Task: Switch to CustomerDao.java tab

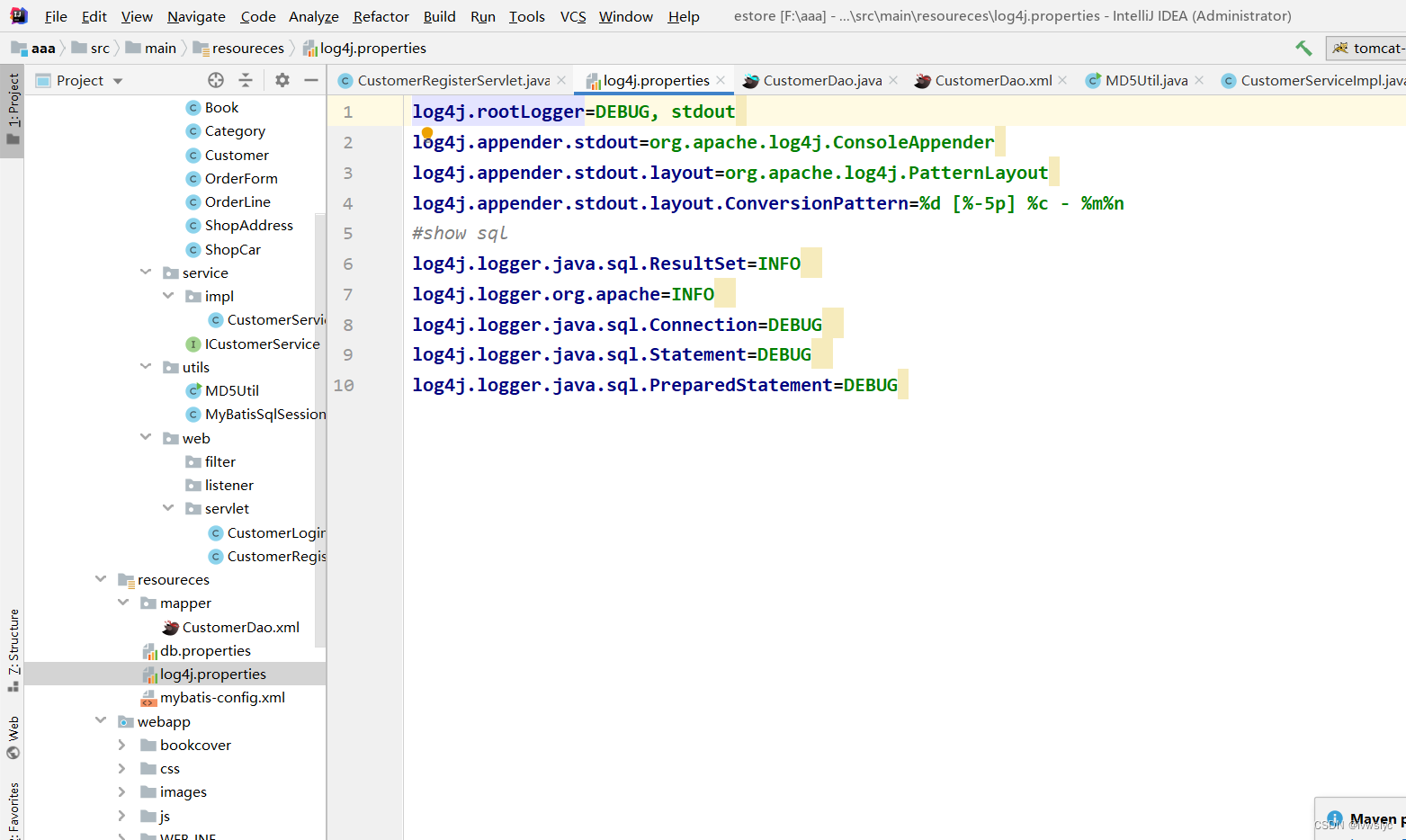Action: pyautogui.click(x=822, y=80)
